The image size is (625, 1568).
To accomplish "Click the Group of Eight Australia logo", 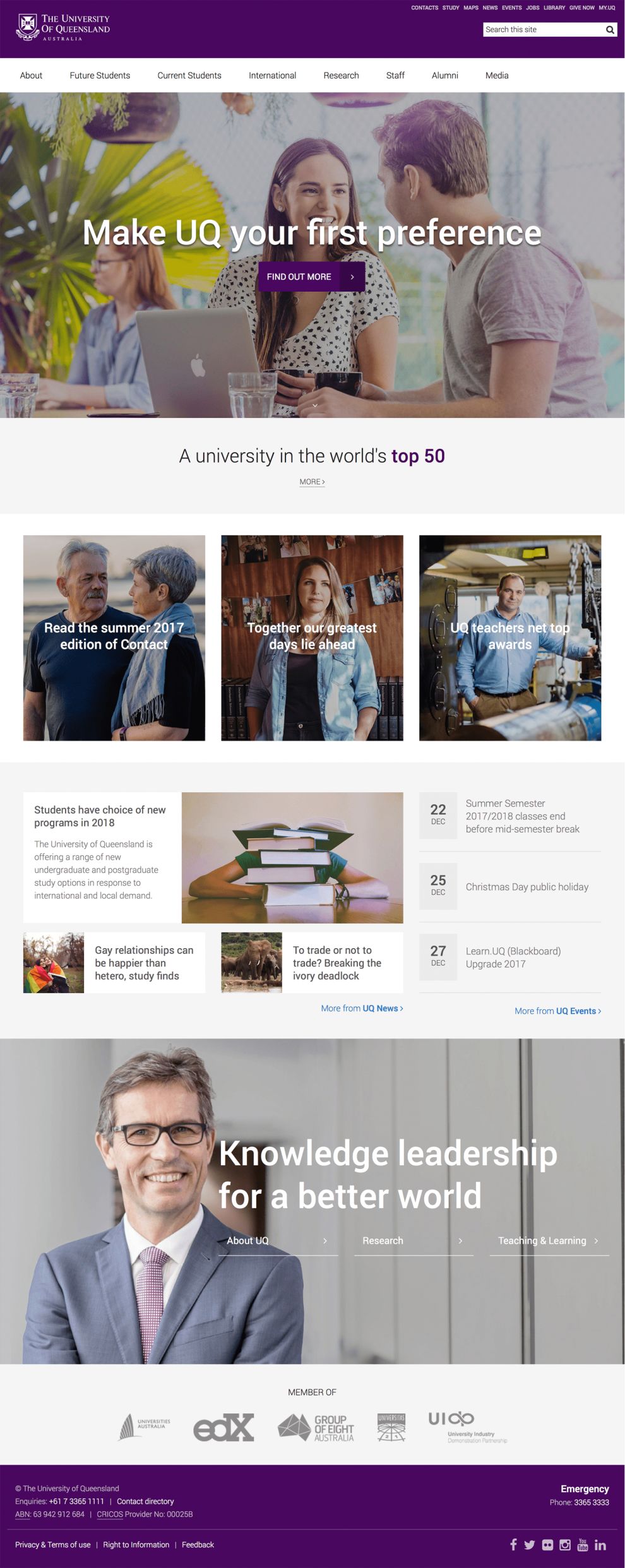I will [x=316, y=1427].
